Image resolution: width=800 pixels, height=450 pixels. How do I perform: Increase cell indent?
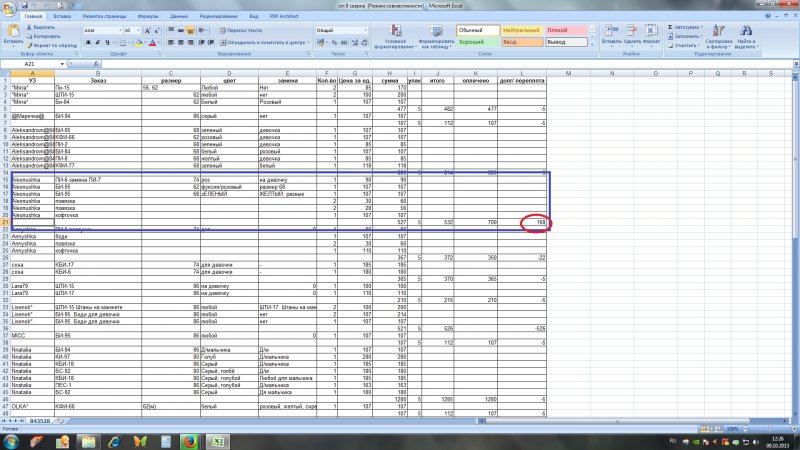click(211, 43)
